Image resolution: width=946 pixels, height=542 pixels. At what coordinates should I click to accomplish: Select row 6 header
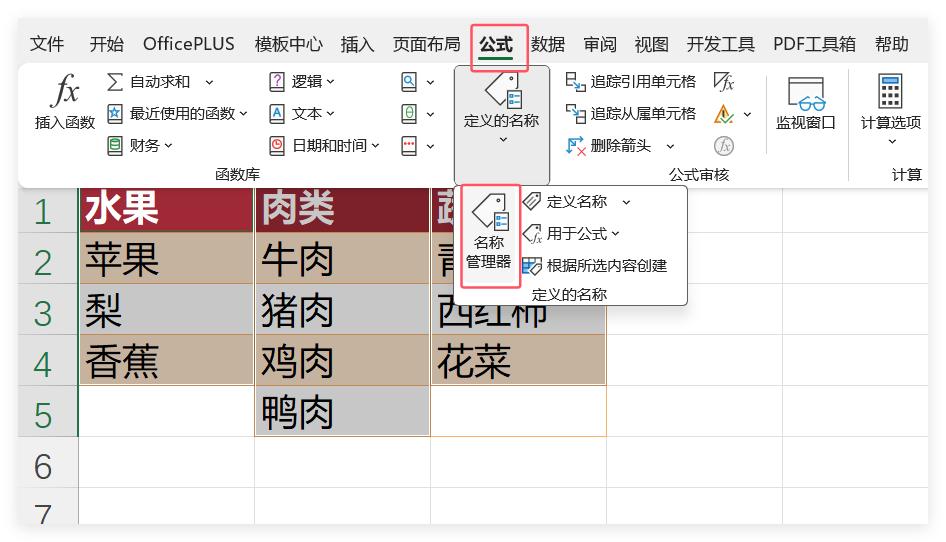pyautogui.click(x=48, y=462)
